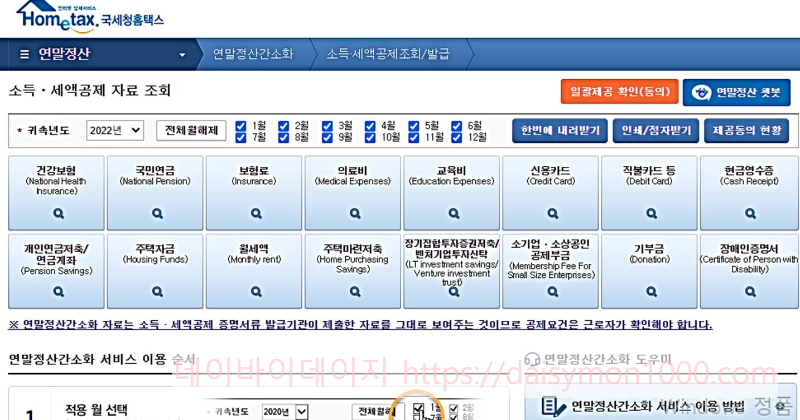This screenshot has width=800, height=420.
Task: Uncheck the 11월 month checkbox
Action: (x=414, y=138)
